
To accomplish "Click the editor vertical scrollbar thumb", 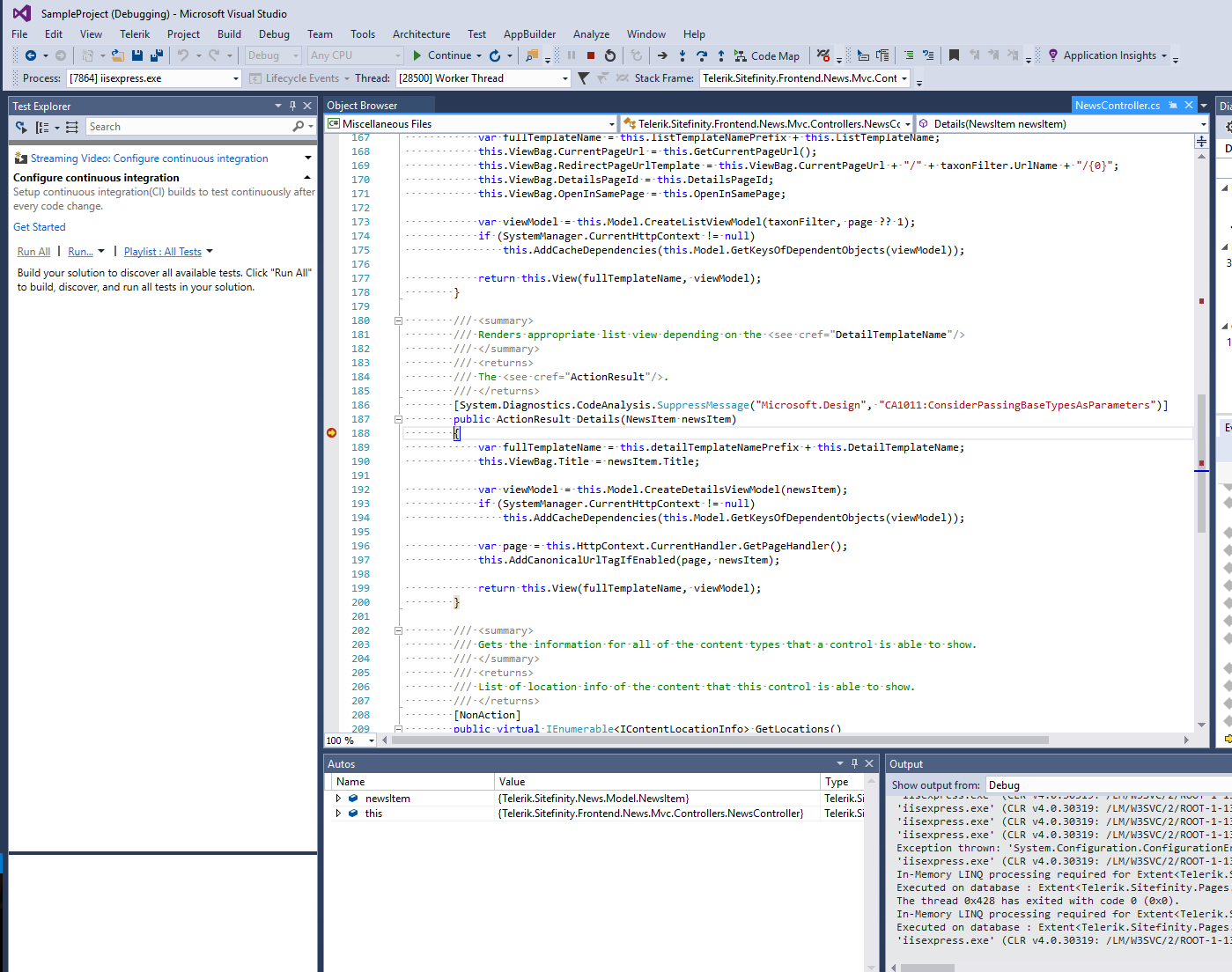I will (1201, 463).
